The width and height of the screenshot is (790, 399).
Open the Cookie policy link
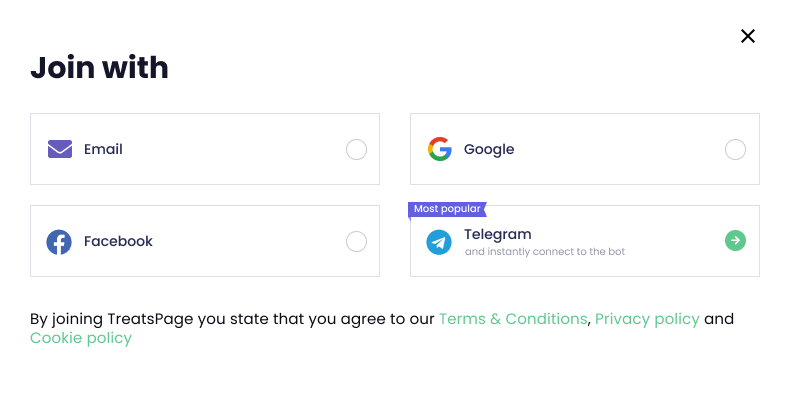pyautogui.click(x=81, y=338)
